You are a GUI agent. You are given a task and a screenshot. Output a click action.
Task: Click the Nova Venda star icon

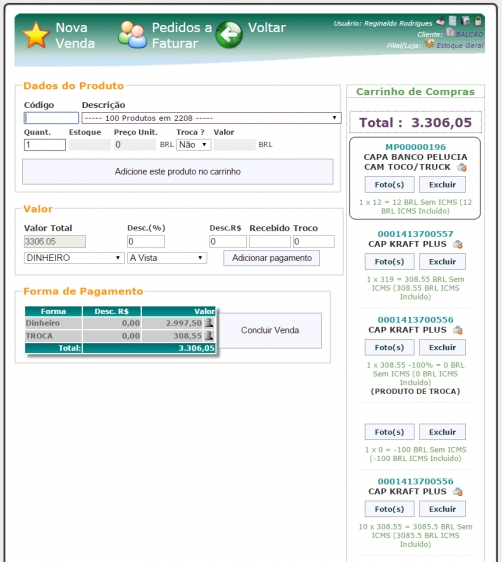pos(36,35)
